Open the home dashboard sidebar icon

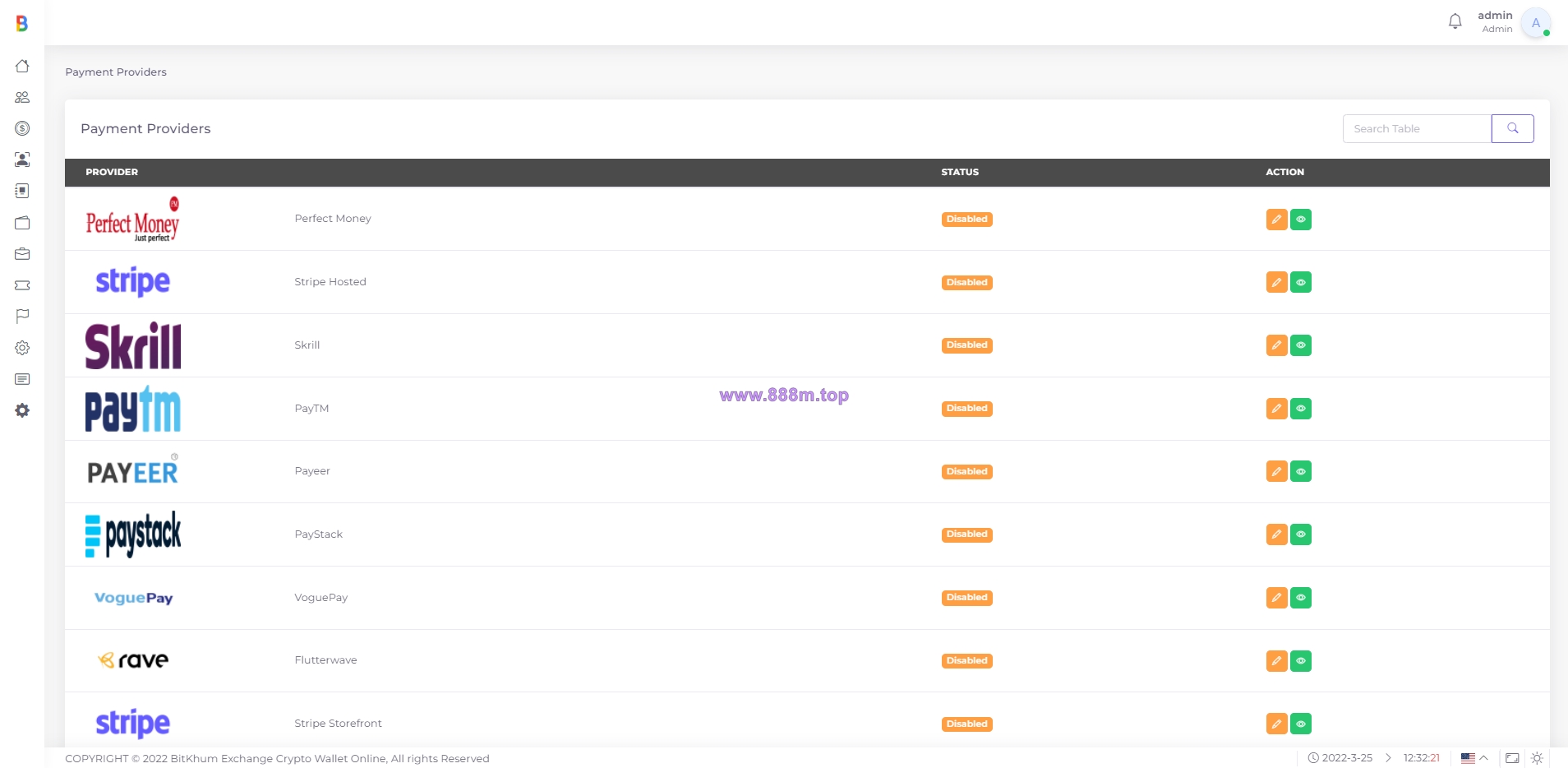point(22,66)
